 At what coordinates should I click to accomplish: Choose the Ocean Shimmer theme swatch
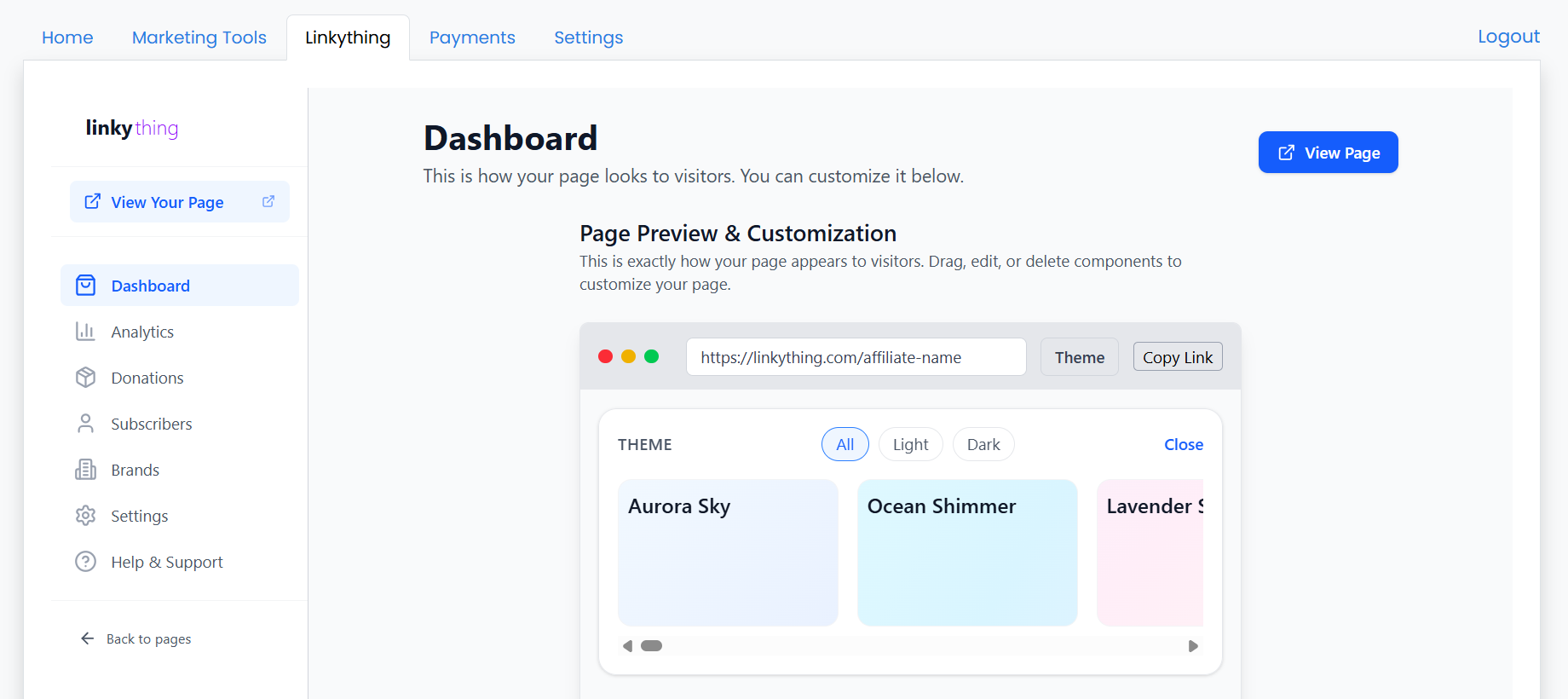(x=967, y=552)
